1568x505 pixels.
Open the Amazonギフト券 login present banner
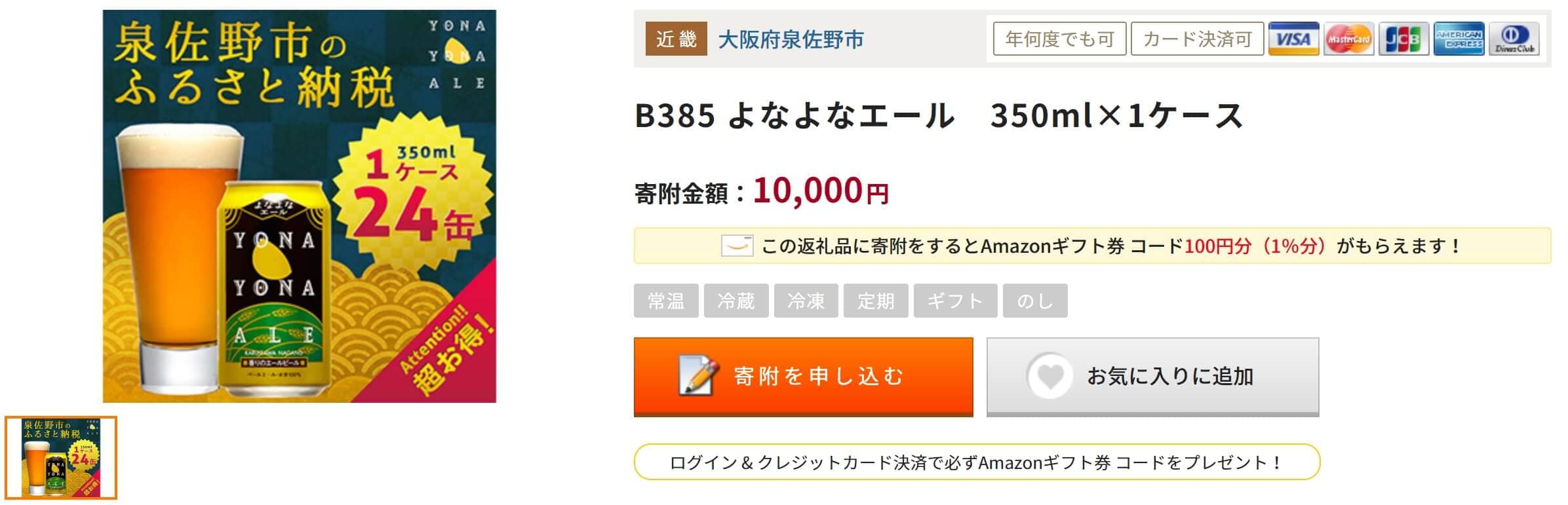tap(977, 462)
